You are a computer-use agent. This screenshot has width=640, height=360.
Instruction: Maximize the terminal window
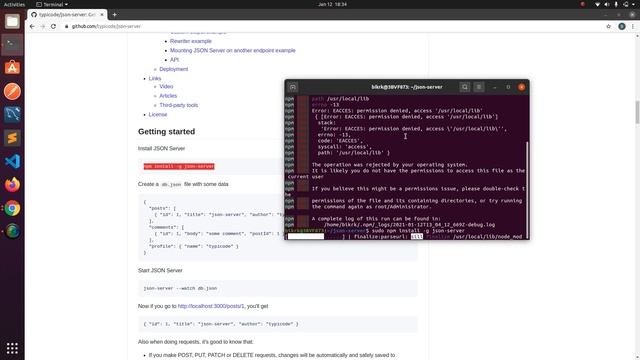pyautogui.click(x=508, y=87)
